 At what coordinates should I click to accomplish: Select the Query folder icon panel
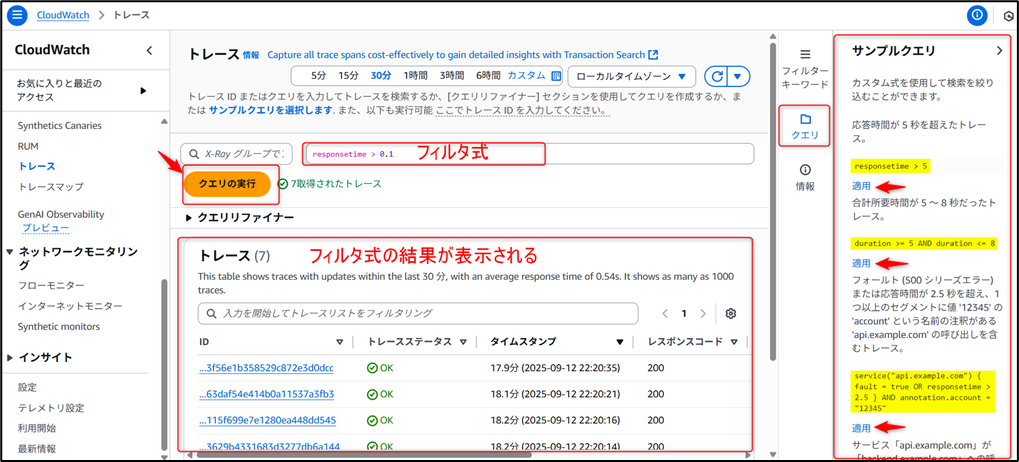(804, 125)
